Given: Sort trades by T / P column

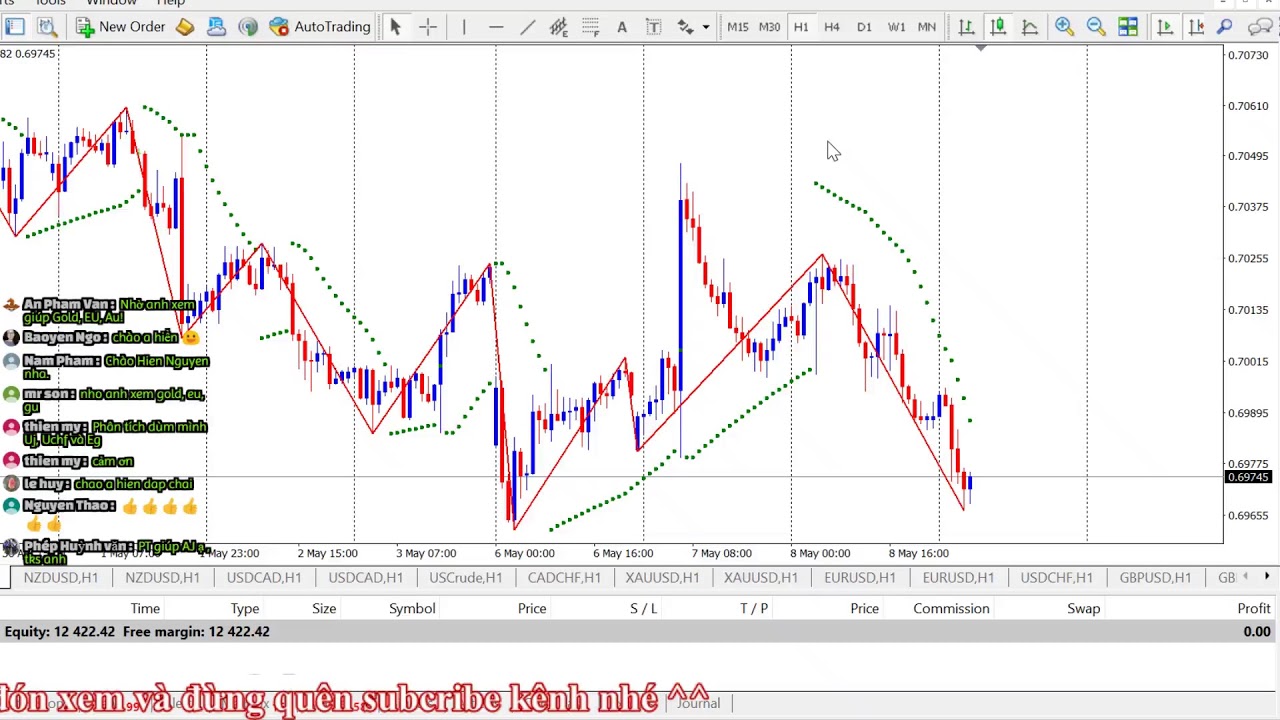Looking at the screenshot, I should tap(754, 608).
